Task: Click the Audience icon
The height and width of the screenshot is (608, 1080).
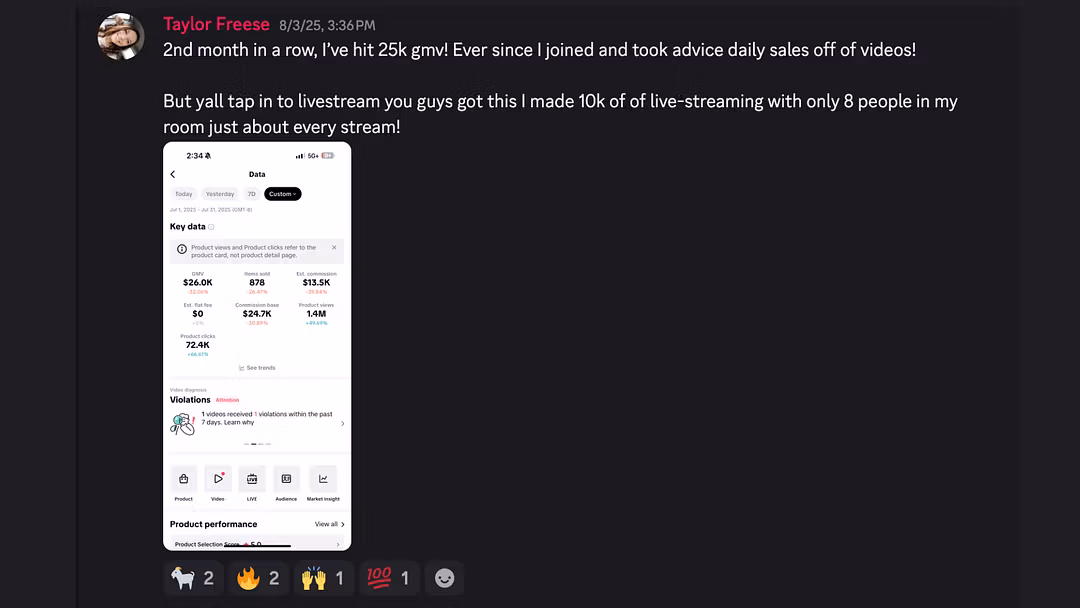Action: 287,479
